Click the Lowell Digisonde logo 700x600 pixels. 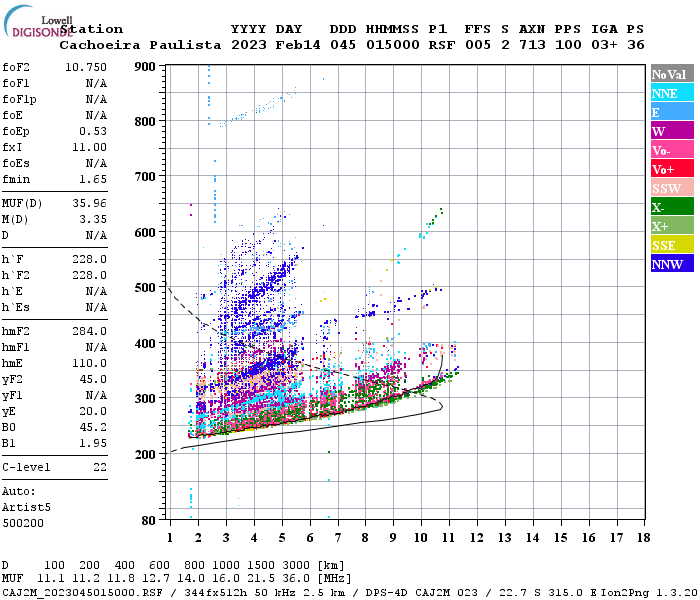[x=38, y=21]
